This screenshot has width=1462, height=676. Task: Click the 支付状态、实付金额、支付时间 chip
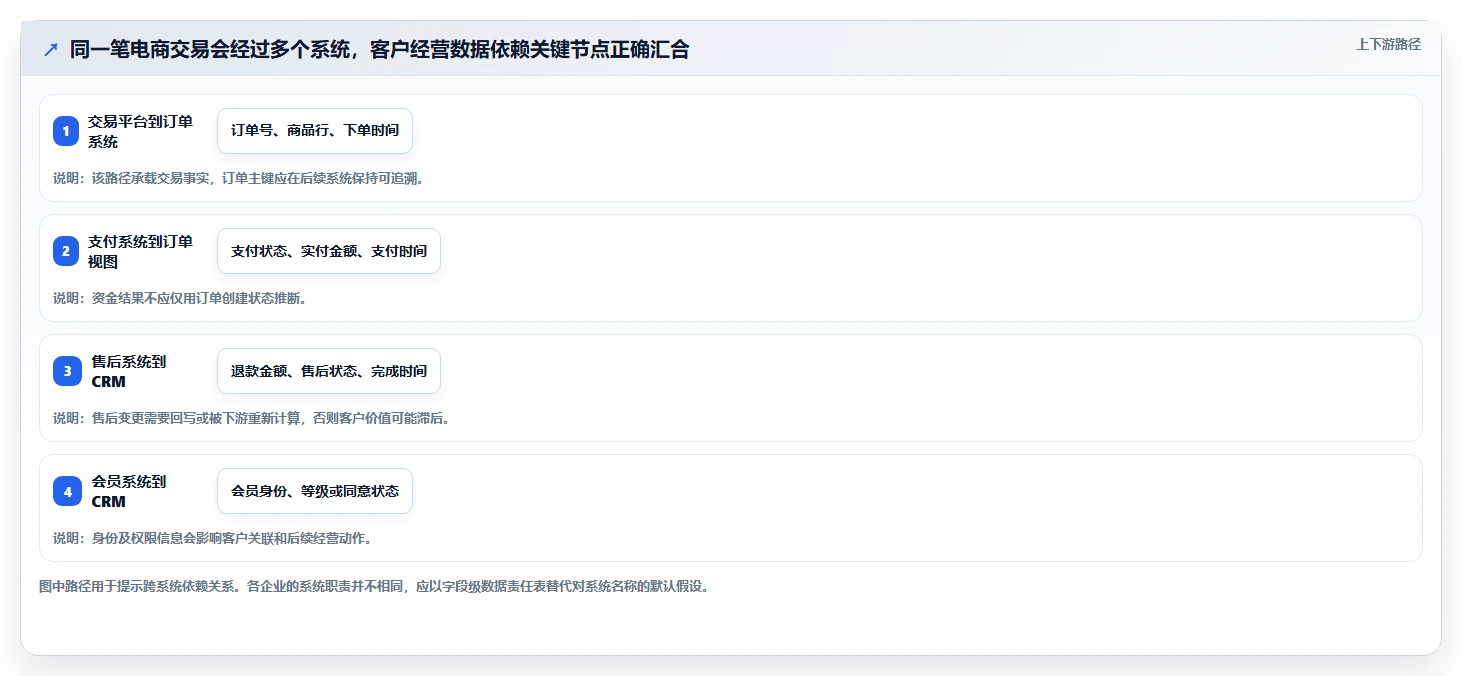[x=329, y=251]
